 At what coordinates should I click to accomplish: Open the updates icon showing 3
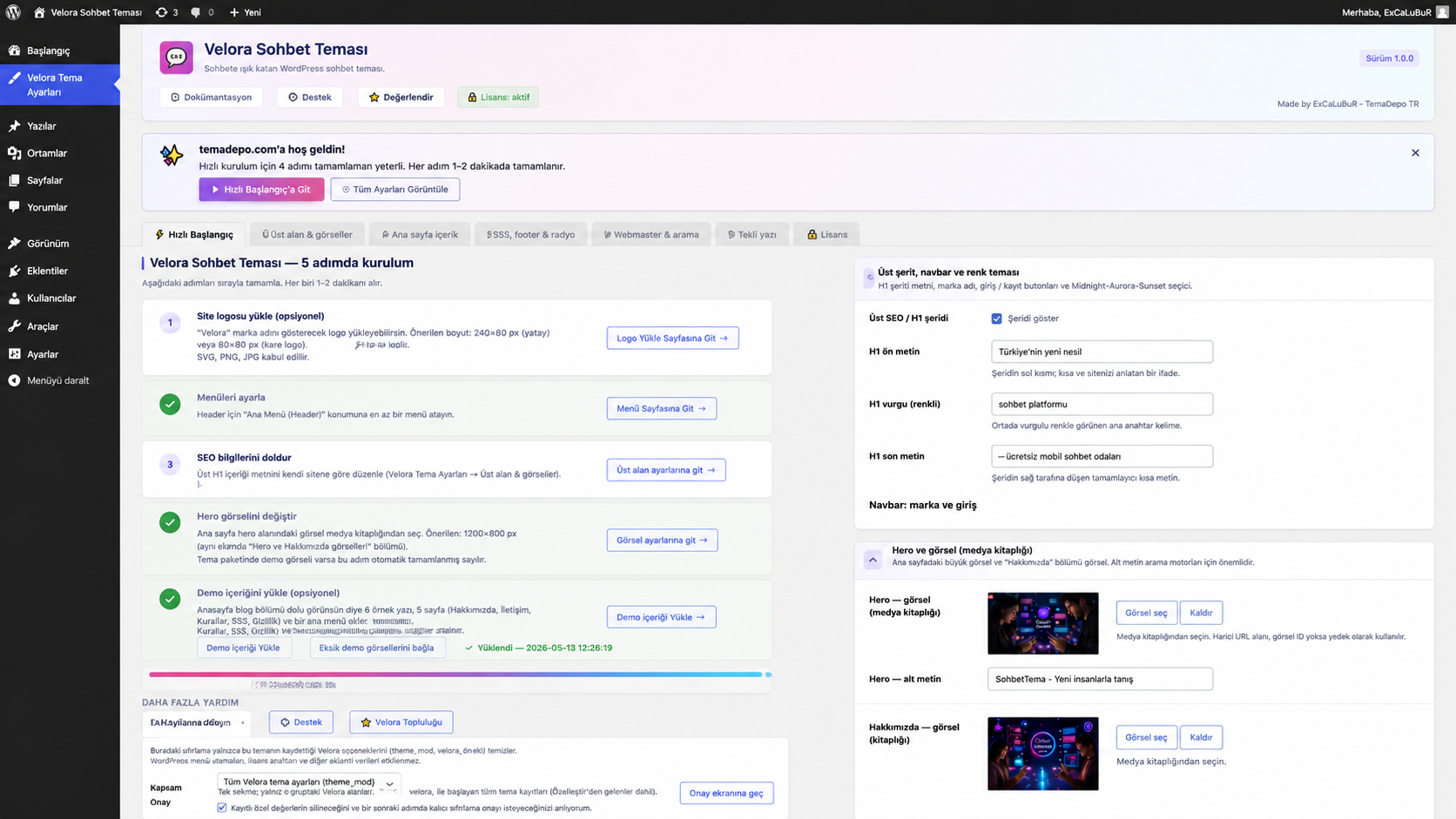(x=166, y=12)
